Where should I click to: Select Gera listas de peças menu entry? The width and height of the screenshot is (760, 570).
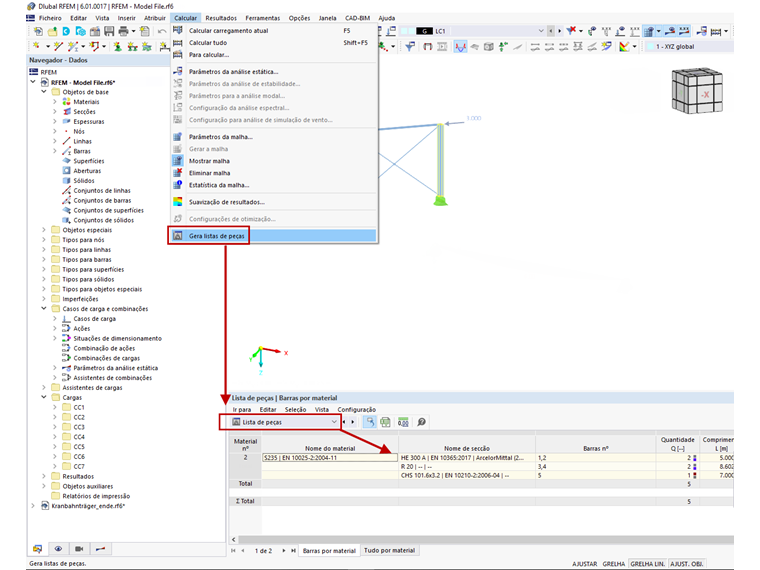(x=274, y=236)
